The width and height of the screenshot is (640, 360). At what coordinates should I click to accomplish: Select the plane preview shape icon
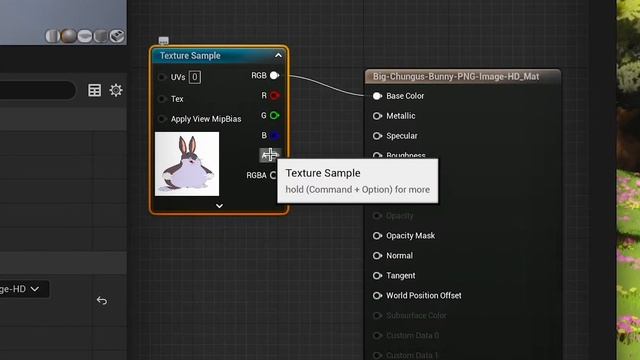point(84,36)
